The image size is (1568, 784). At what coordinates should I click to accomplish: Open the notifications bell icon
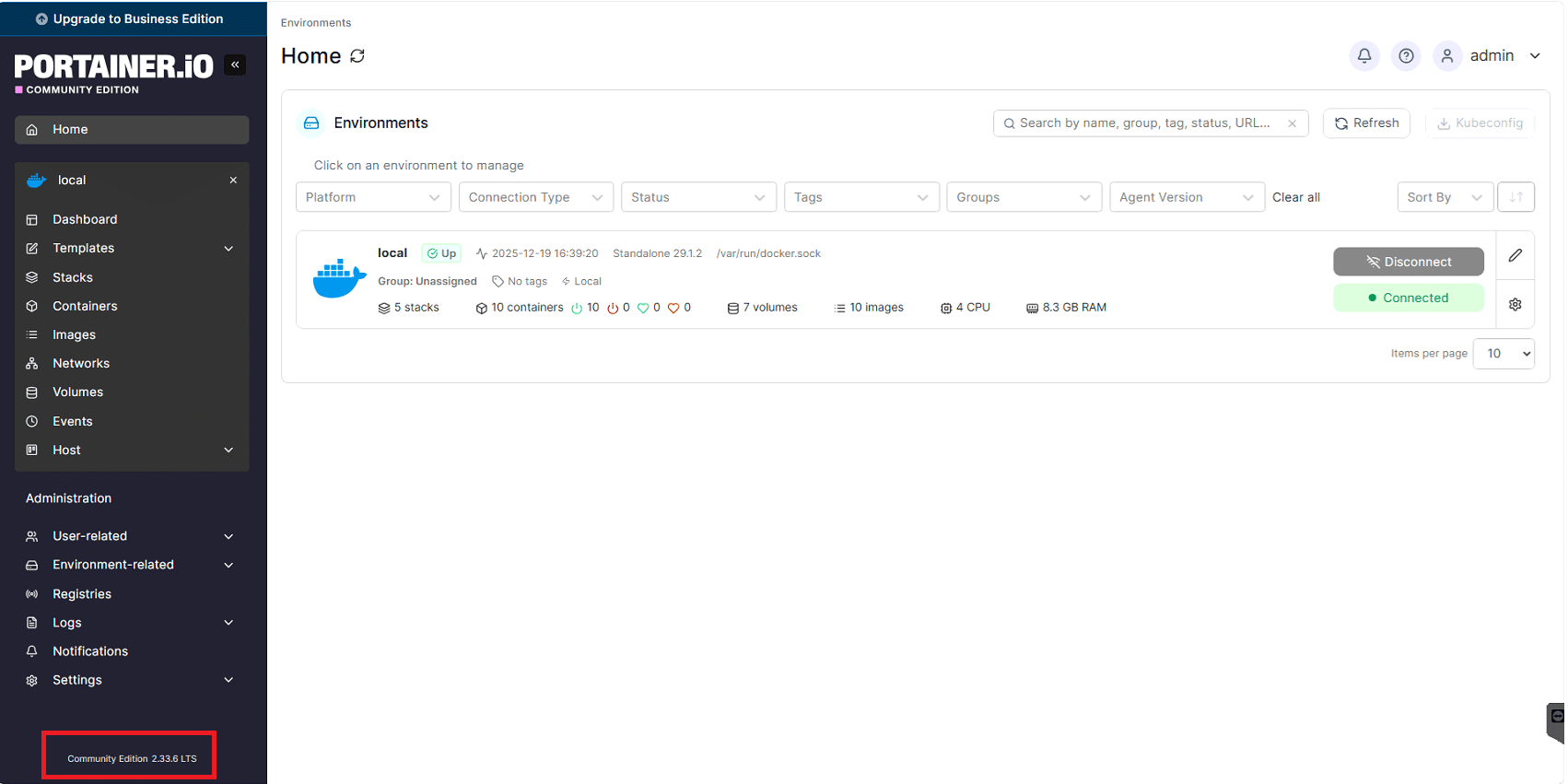pyautogui.click(x=1363, y=56)
